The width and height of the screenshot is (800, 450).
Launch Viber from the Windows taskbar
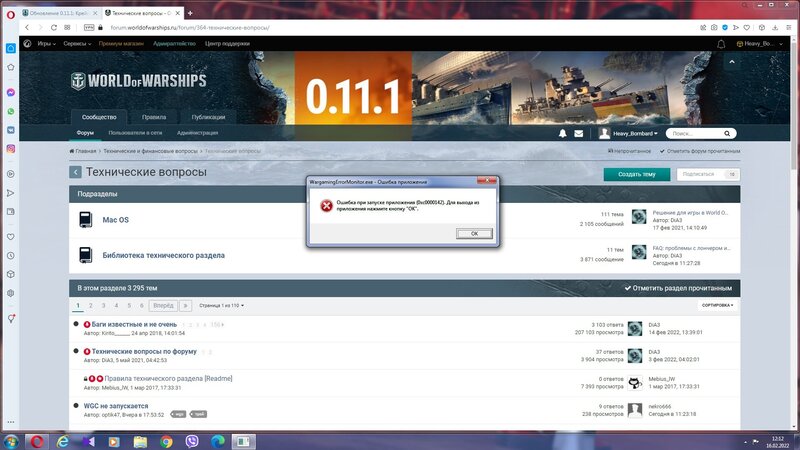click(191, 440)
